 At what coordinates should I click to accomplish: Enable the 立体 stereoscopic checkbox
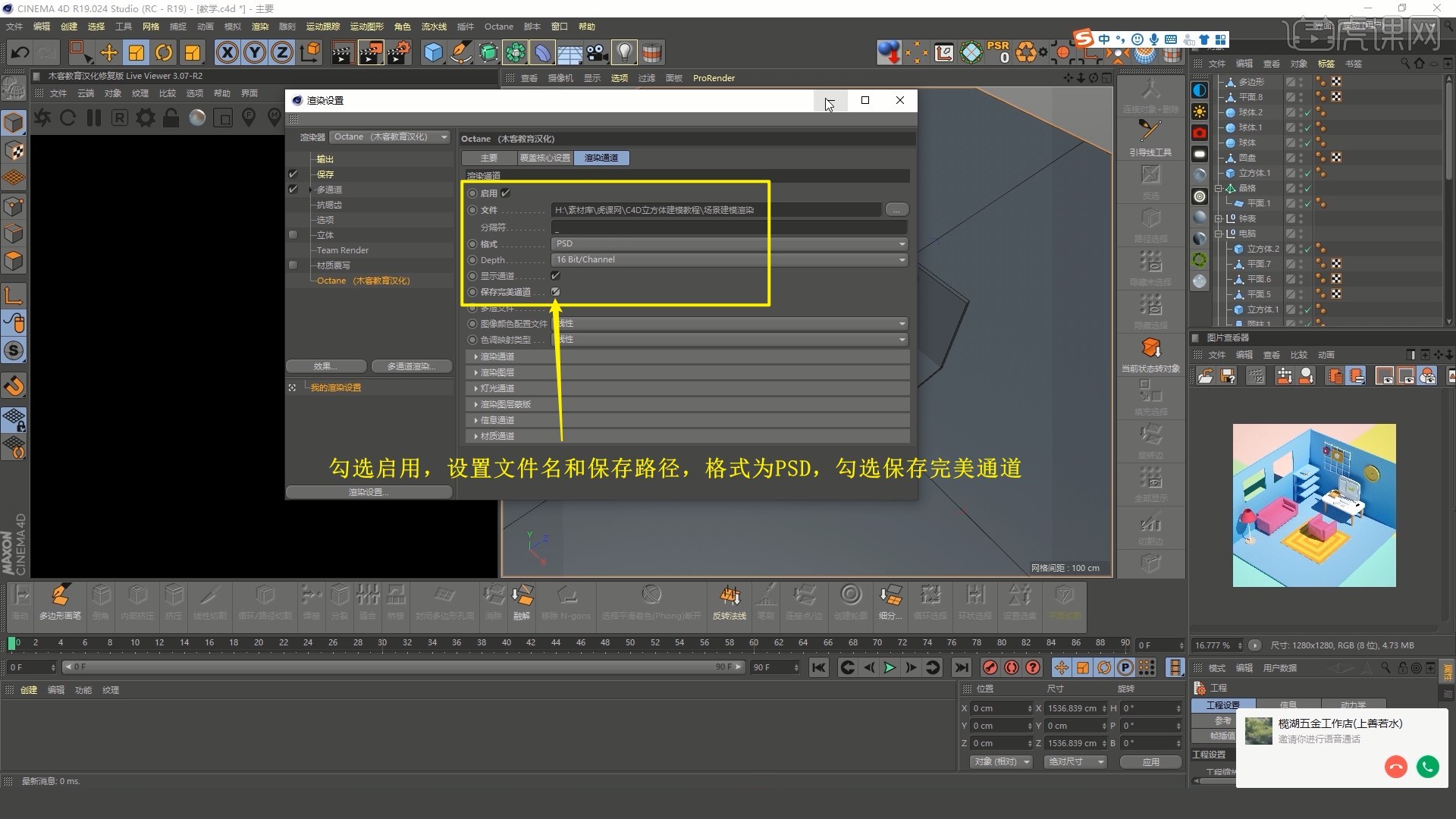point(293,235)
